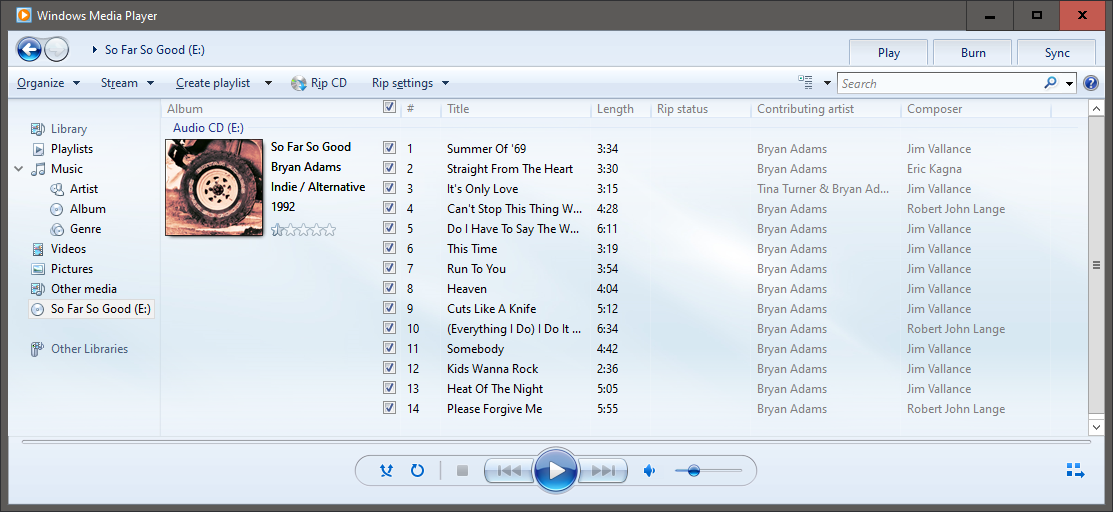Start playback with the Play button

click(x=556, y=470)
